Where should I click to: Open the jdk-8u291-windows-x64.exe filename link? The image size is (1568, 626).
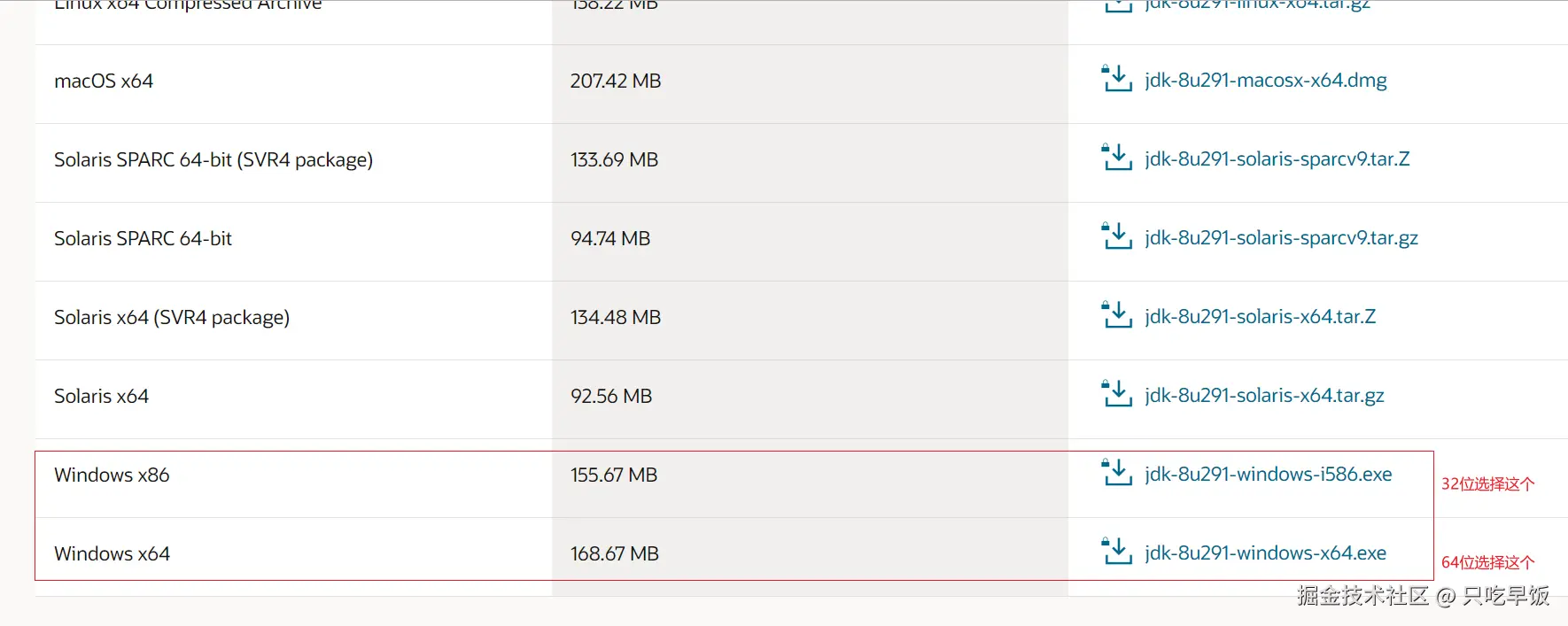[x=1265, y=553]
